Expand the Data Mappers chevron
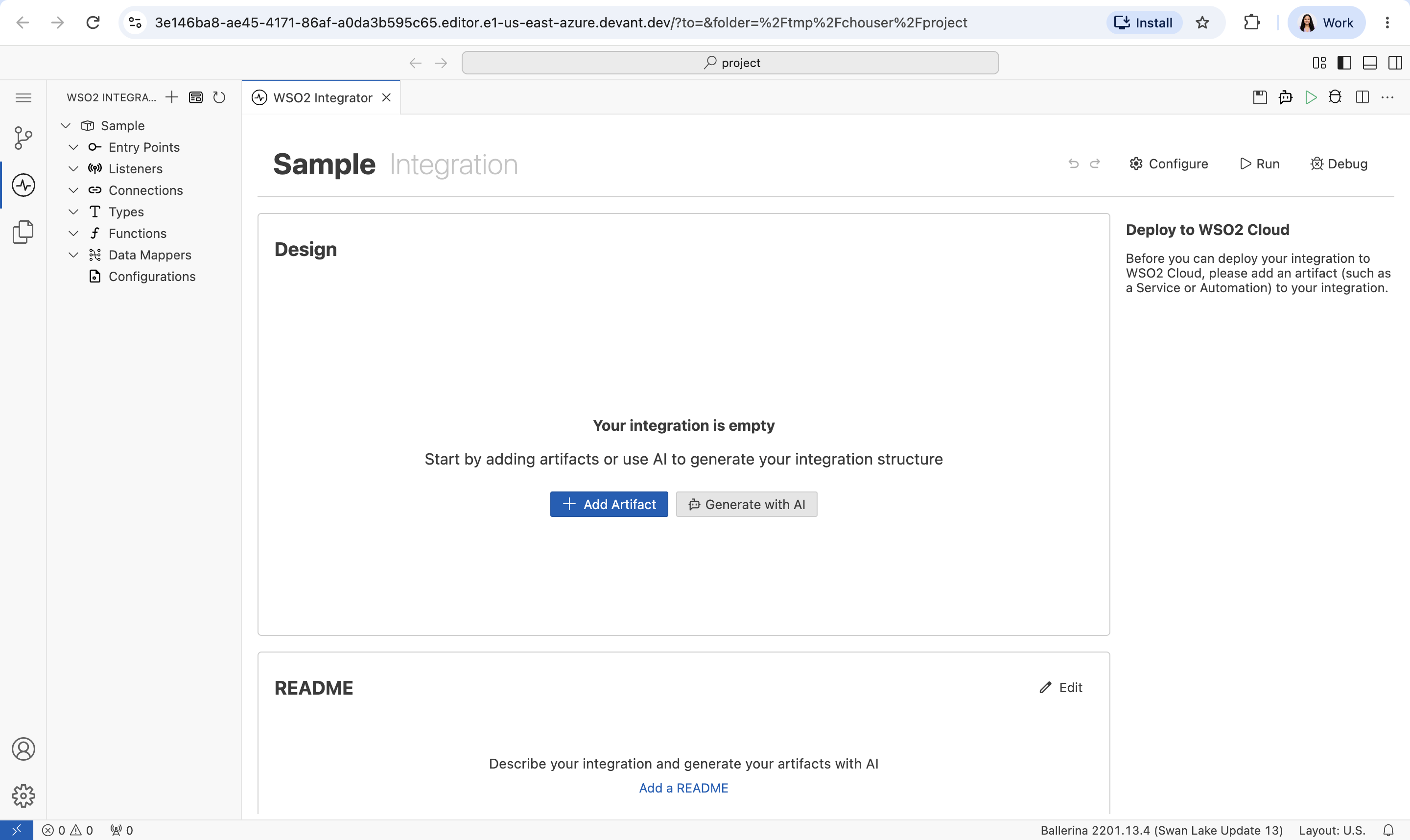The image size is (1410, 840). (x=73, y=255)
